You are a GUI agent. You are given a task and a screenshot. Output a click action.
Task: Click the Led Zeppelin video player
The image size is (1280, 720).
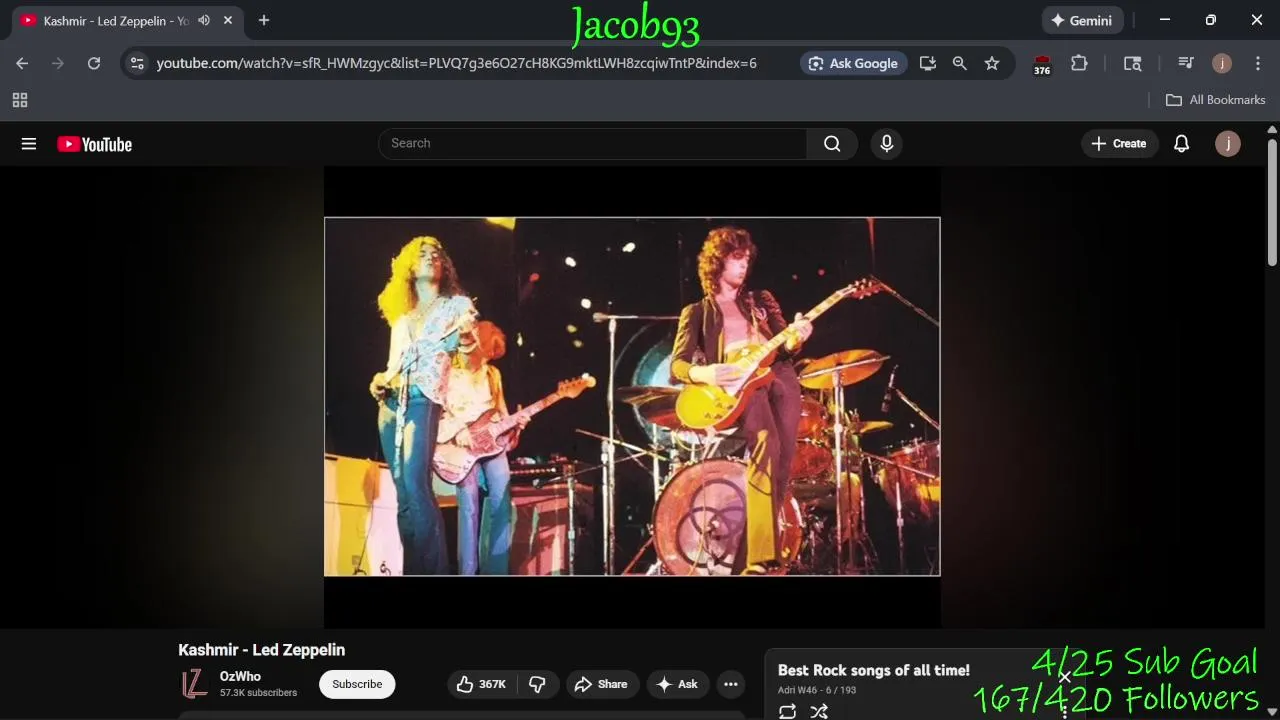632,396
